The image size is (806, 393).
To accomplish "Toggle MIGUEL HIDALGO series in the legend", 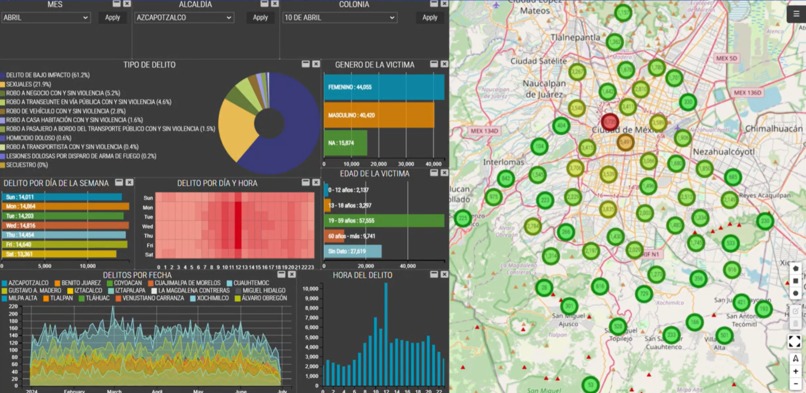I will pos(260,291).
